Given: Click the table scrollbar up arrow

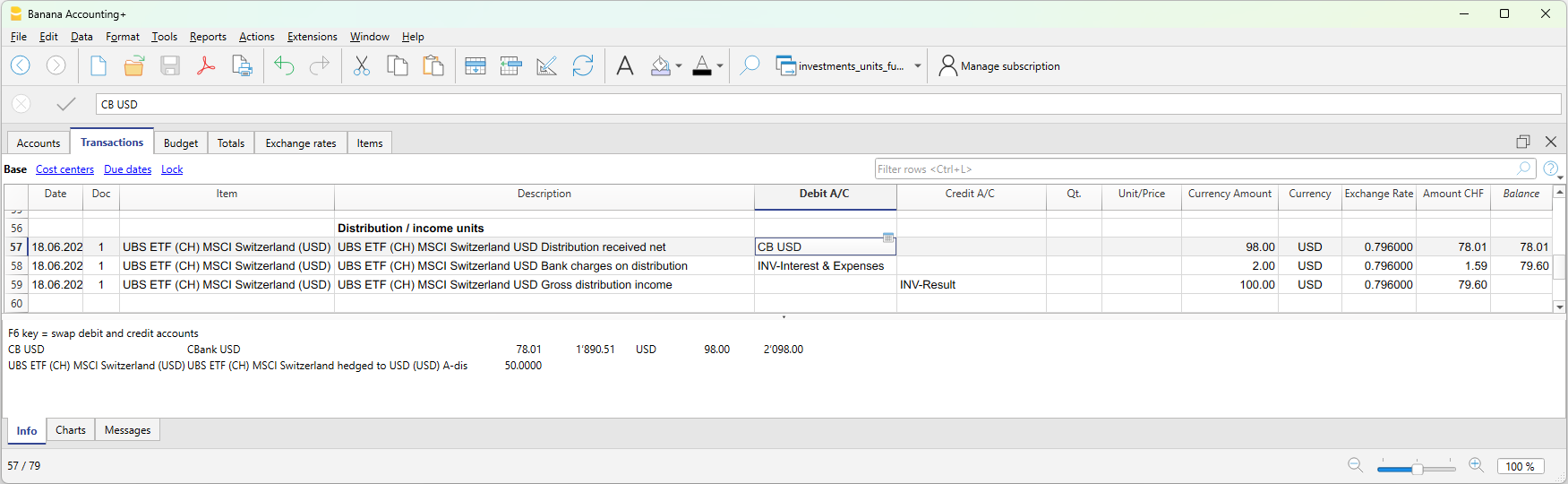Looking at the screenshot, I should (x=1559, y=192).
